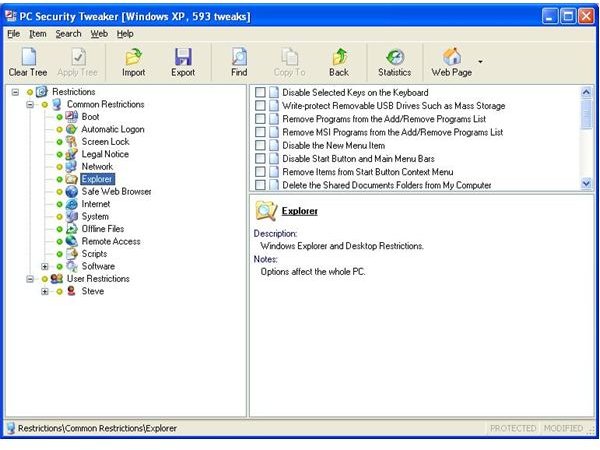The image size is (600, 450).
Task: Select the Steve user icon
Action: tap(72, 291)
